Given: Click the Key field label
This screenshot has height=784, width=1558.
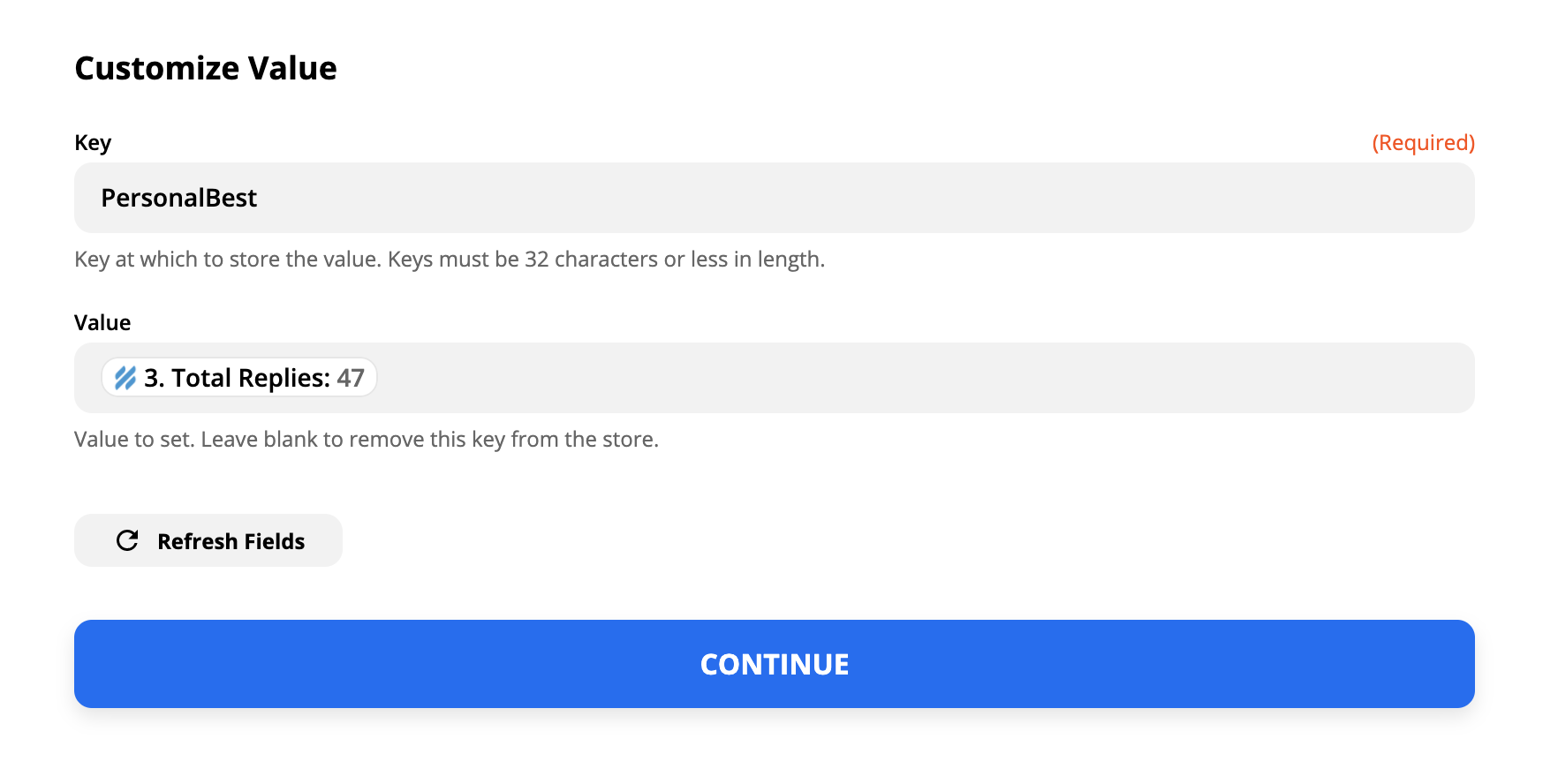Looking at the screenshot, I should pos(93,142).
